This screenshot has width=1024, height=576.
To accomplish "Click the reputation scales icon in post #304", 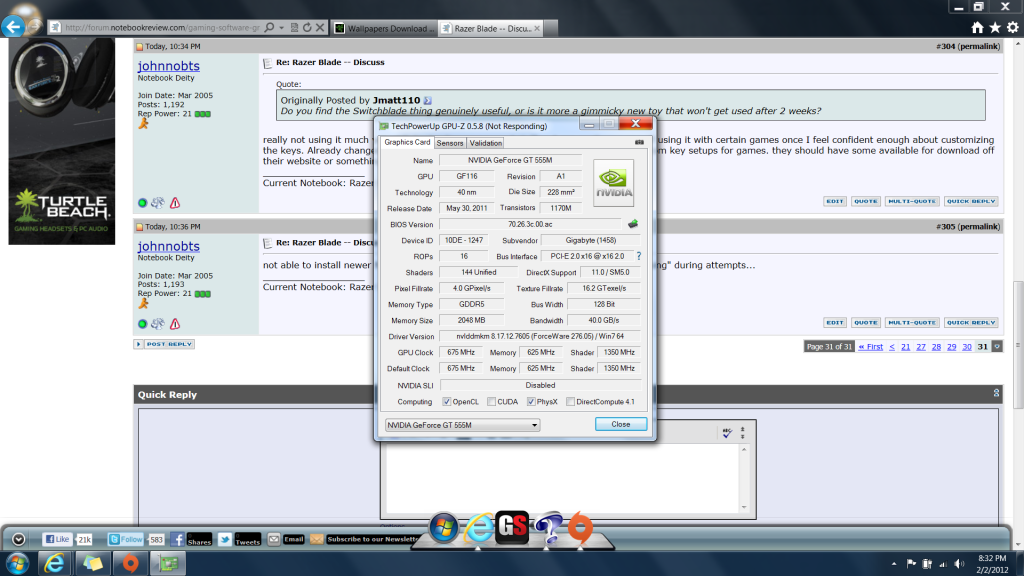I will 157,203.
